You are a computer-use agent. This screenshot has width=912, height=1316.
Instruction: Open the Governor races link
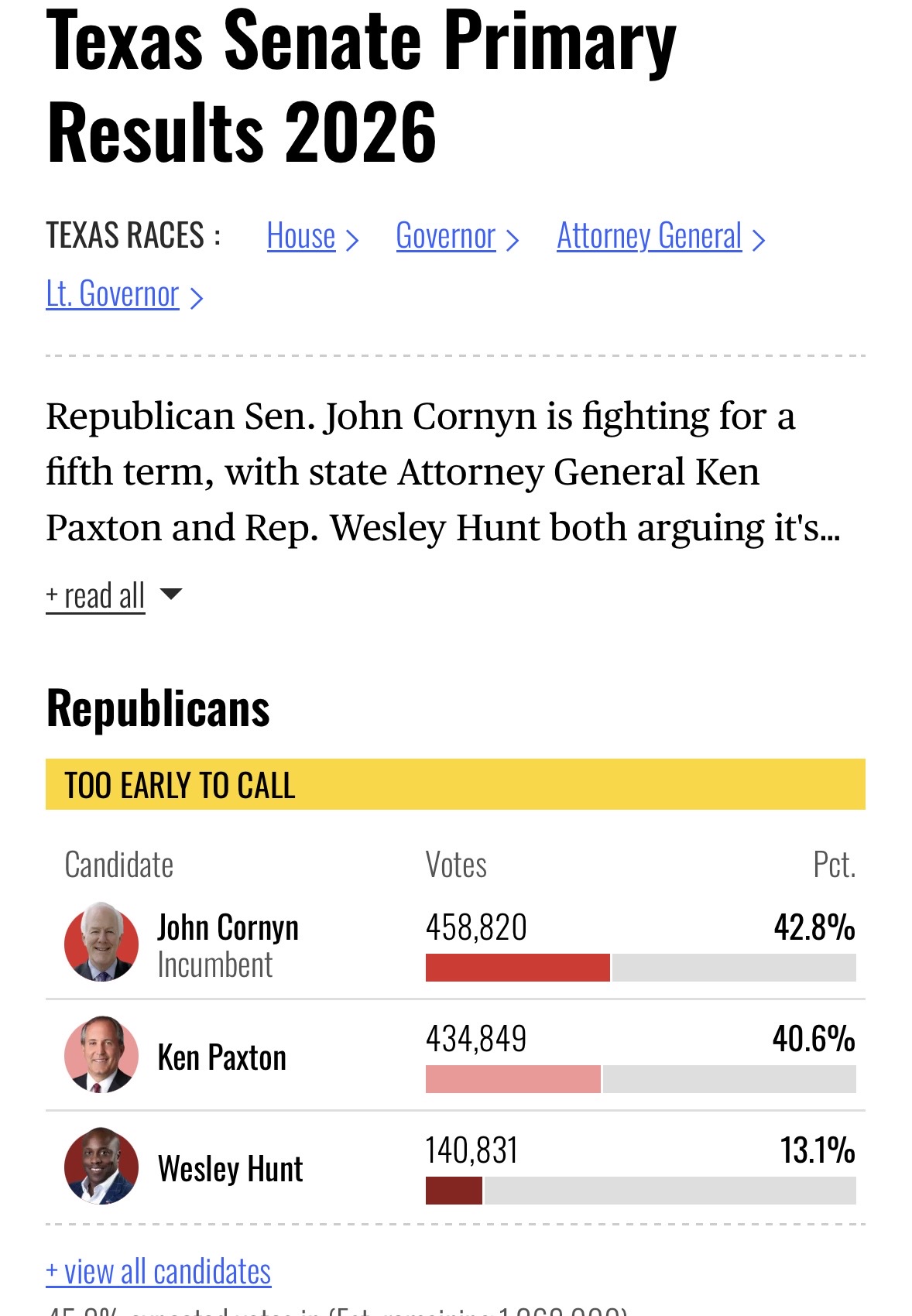[445, 236]
